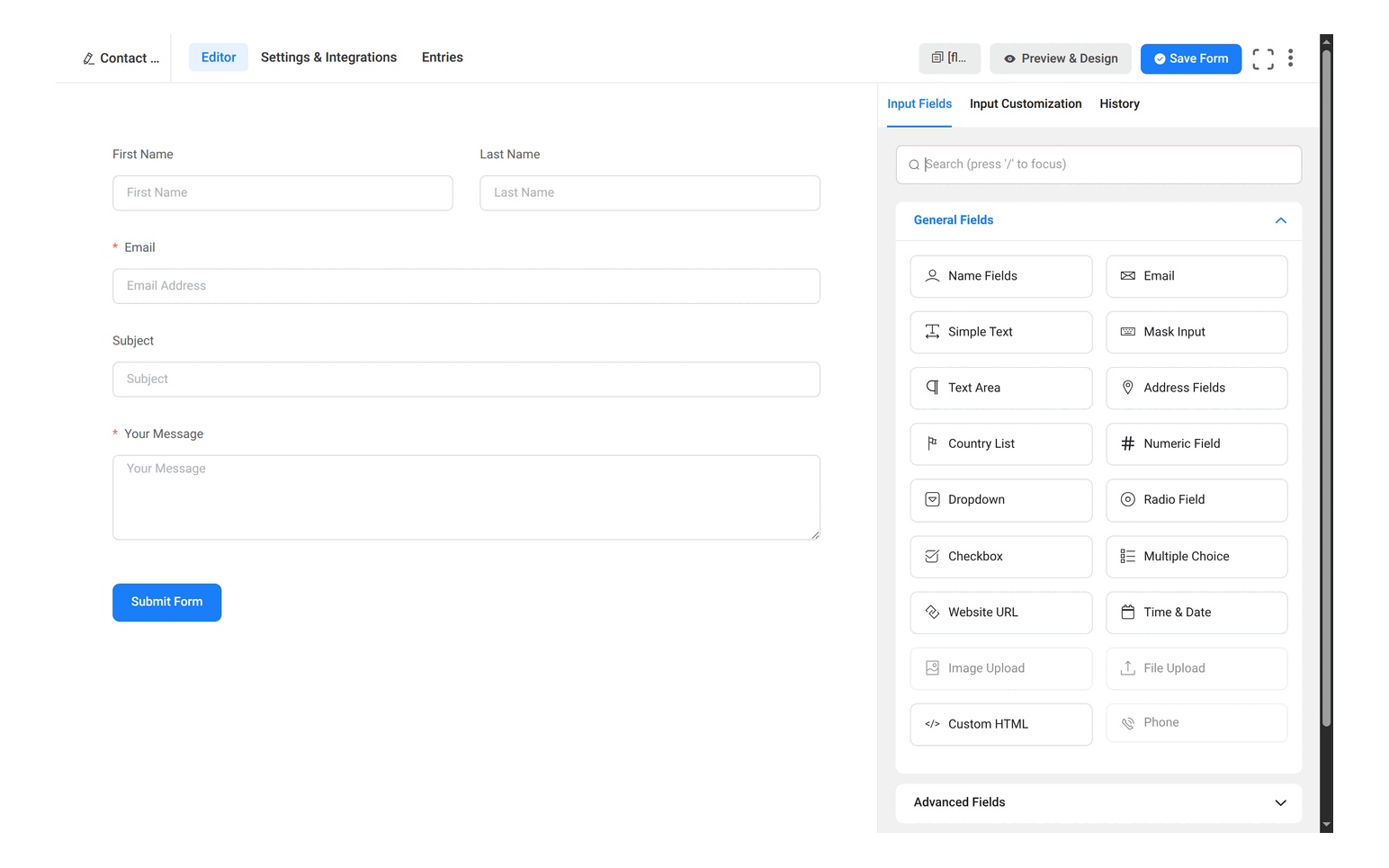Viewport: 1389px width, 868px height.
Task: Add a Mask Input field
Action: 1196,332
